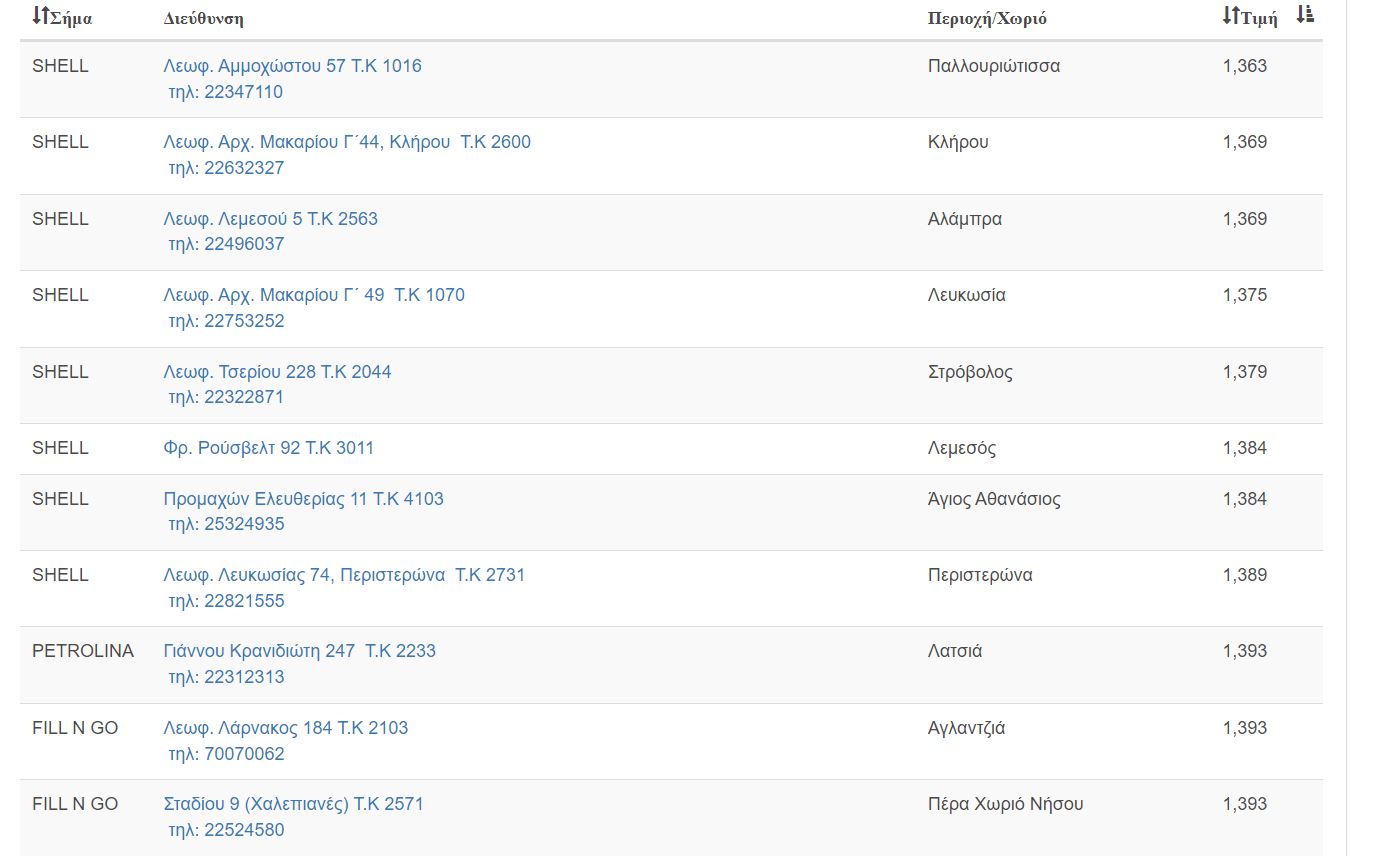Click the phone number 25324935
This screenshot has height=856, width=1375.
coord(226,524)
